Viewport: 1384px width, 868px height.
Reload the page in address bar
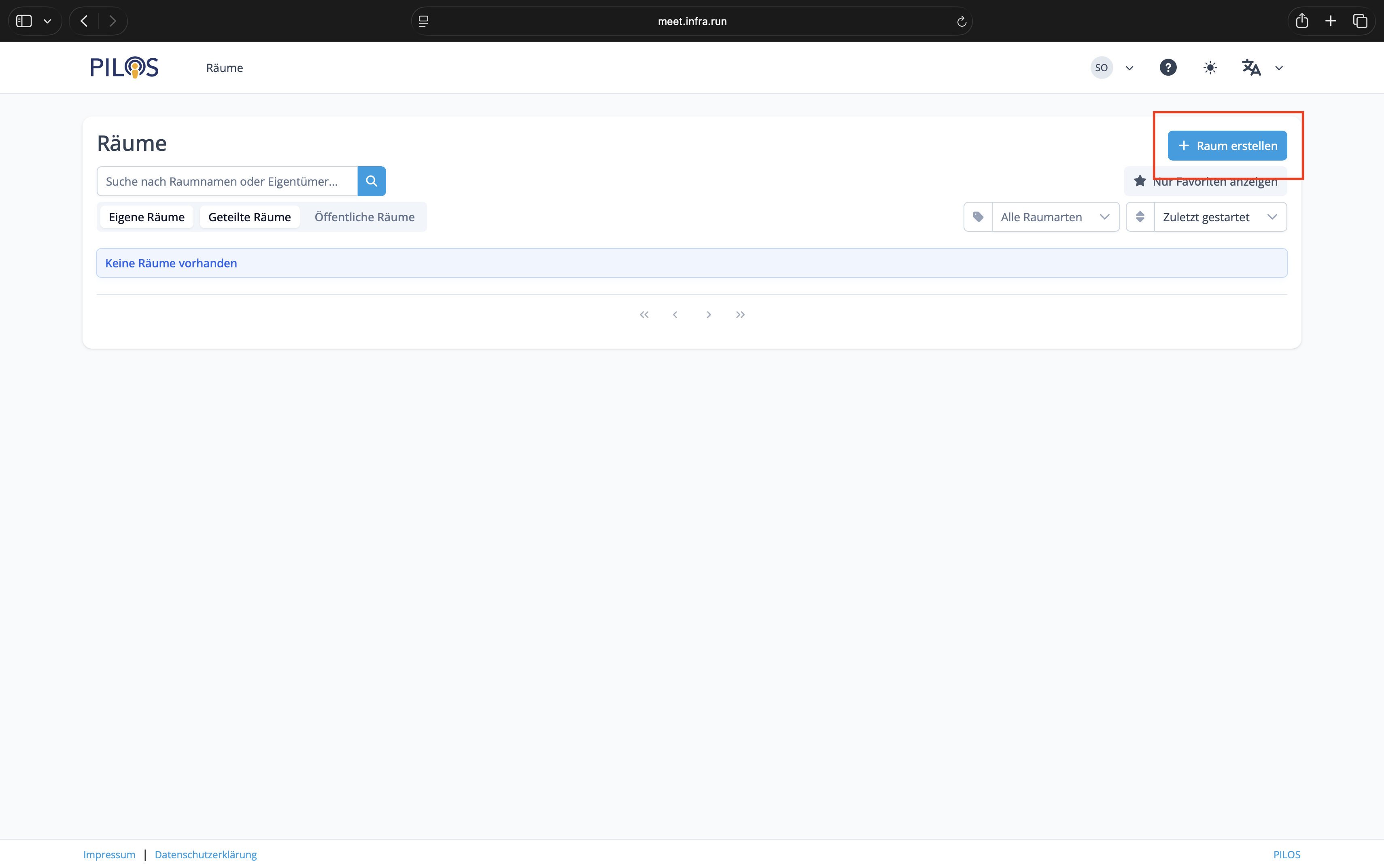coord(962,21)
